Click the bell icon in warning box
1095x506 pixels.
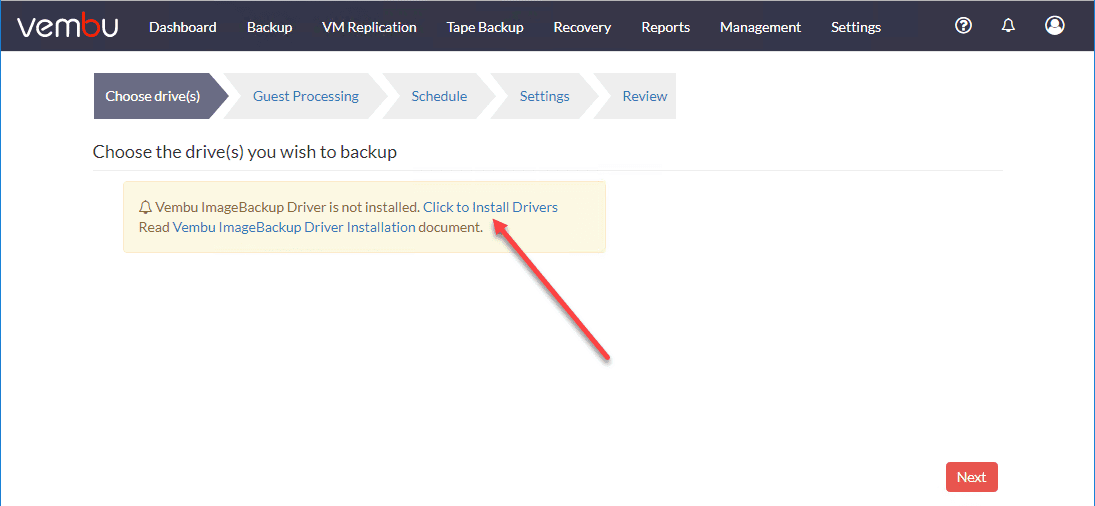pos(146,208)
